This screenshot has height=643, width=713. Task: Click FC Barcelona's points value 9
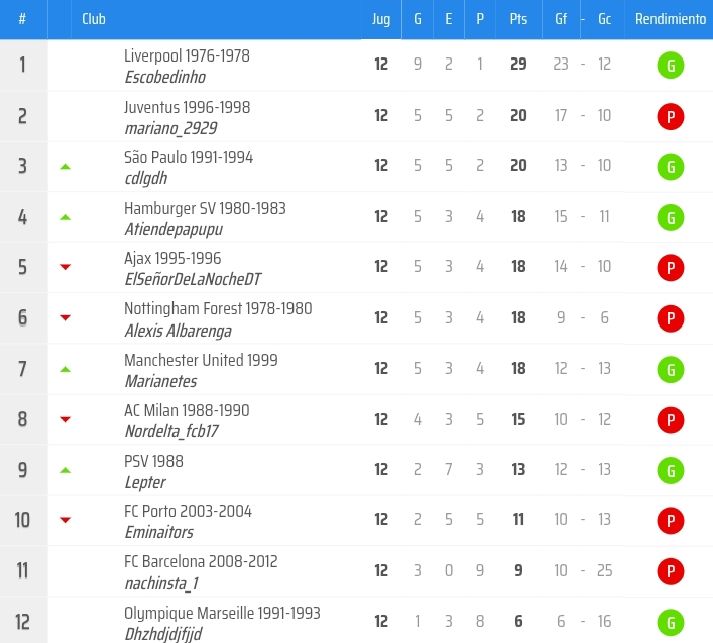click(x=518, y=571)
